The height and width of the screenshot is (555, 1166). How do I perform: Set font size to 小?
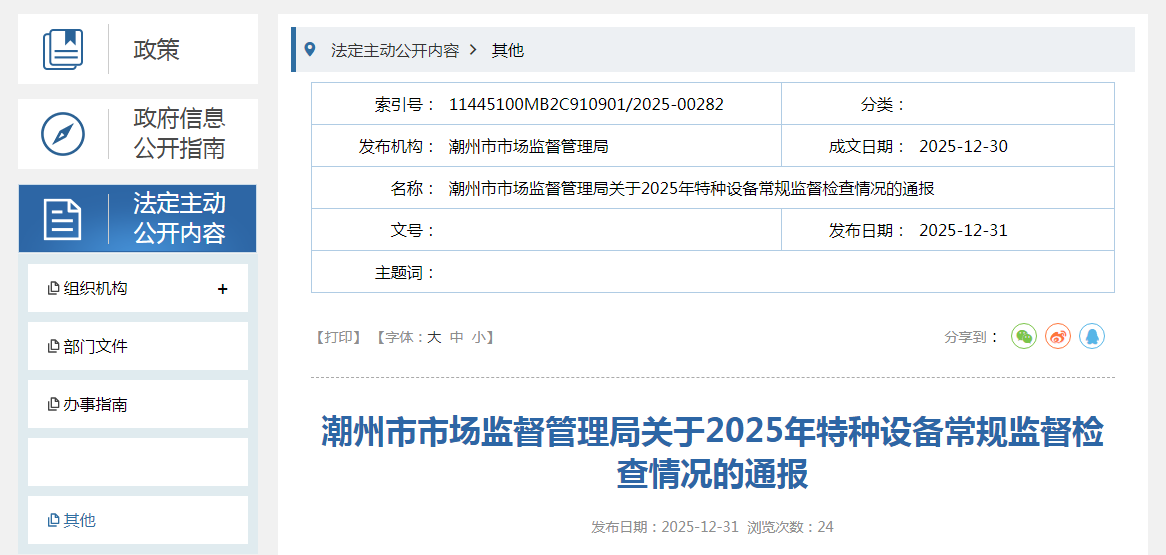478,337
